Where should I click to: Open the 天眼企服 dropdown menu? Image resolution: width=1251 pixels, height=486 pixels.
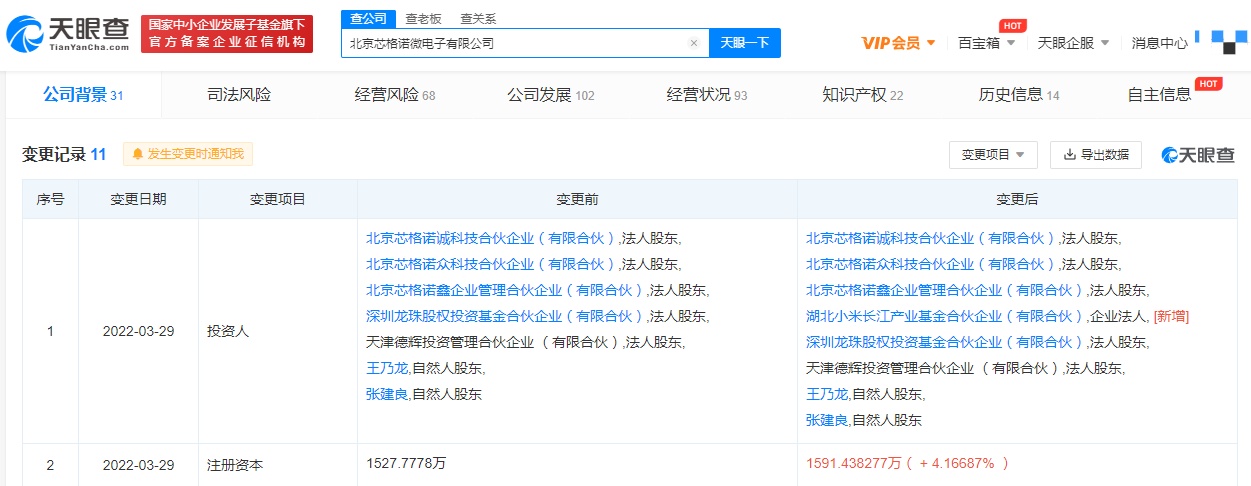pos(1074,43)
